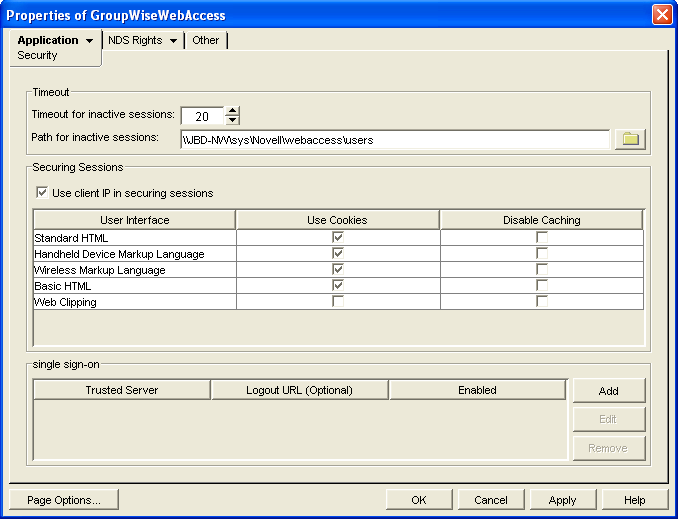Close the Properties of GroupWiseWebAccess dialog
Viewport: 678px width, 519px height.
(661, 15)
